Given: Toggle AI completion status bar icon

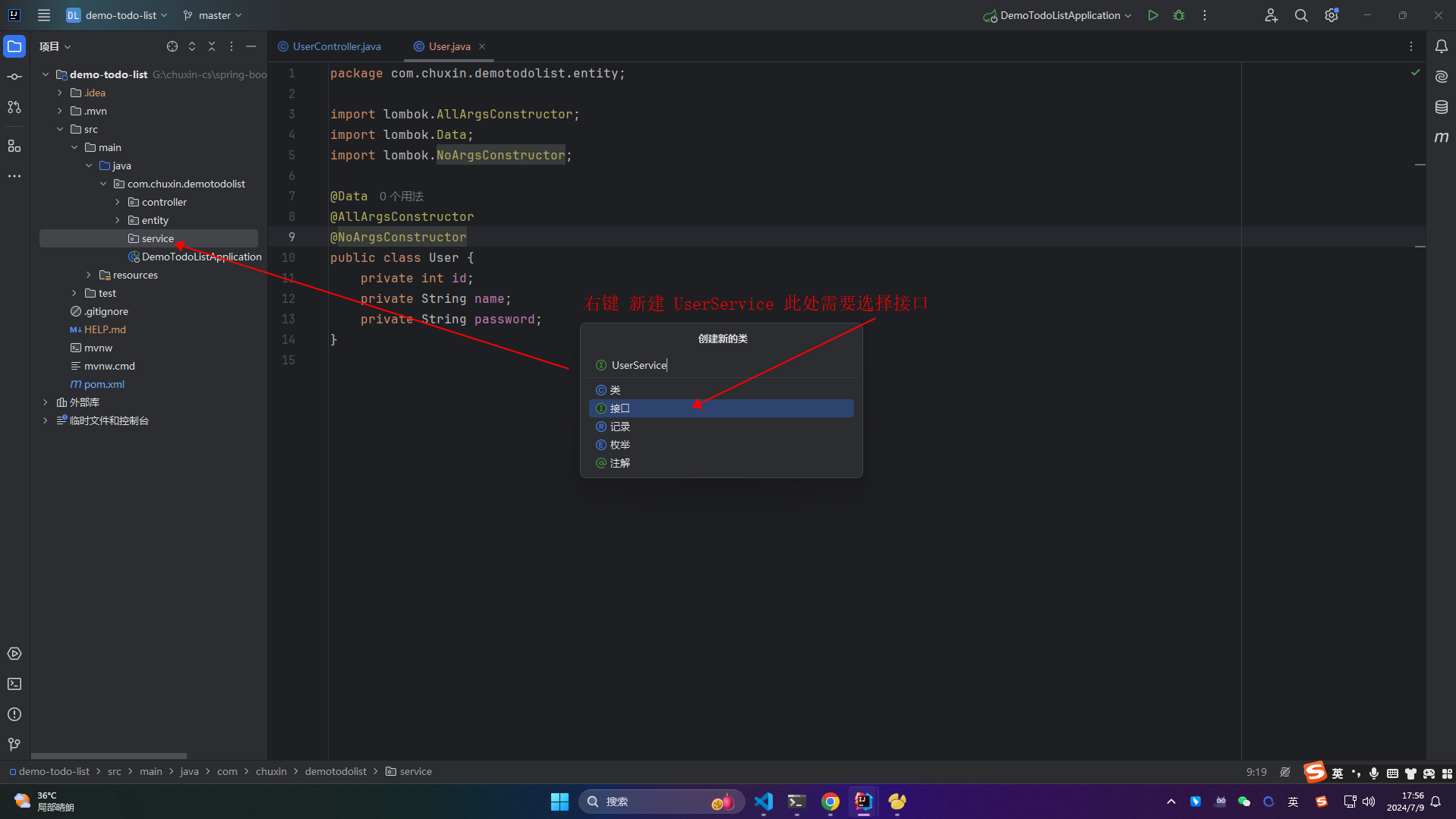Looking at the screenshot, I should (x=1285, y=772).
